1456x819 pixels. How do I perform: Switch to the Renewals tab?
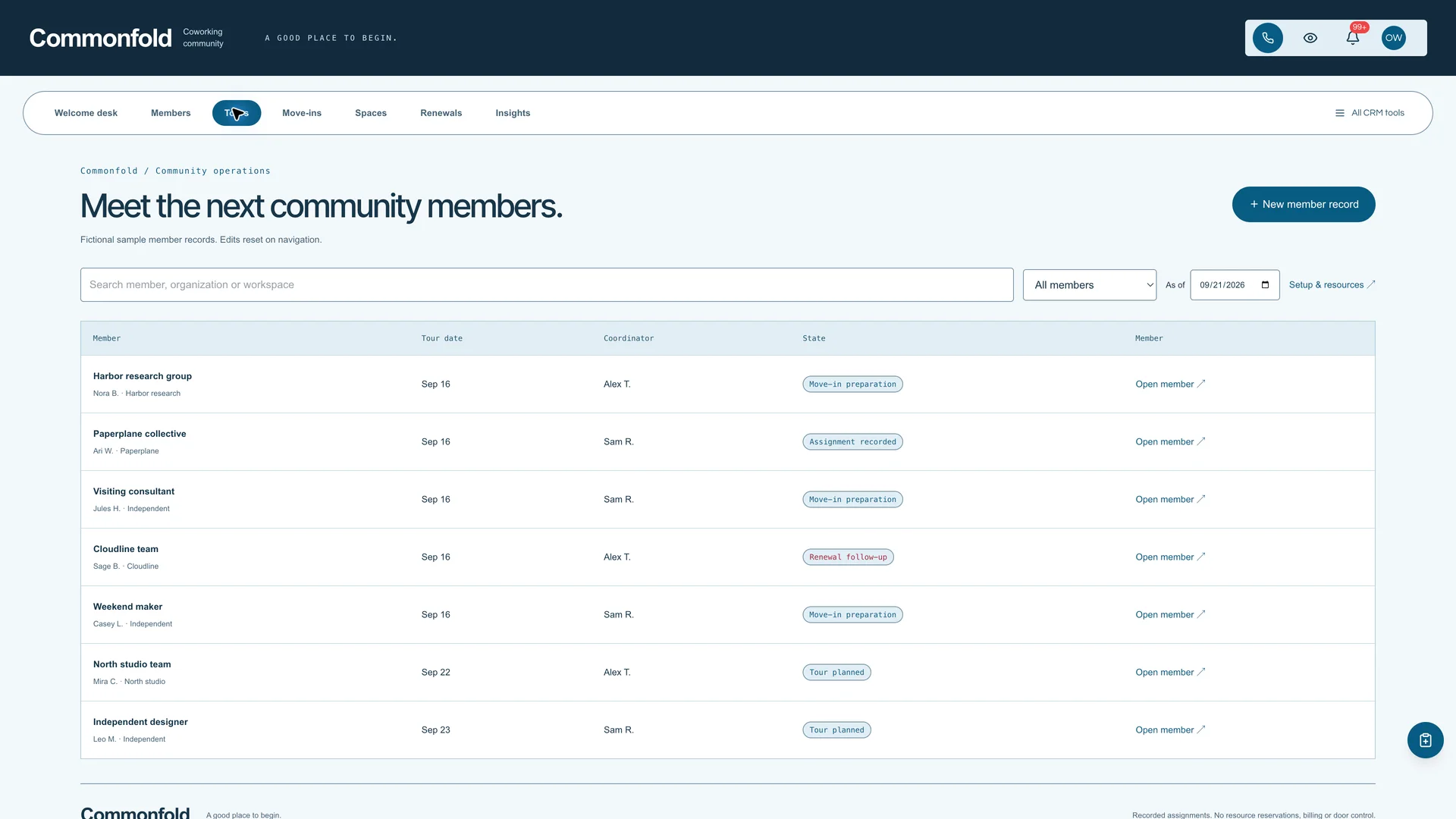(441, 113)
